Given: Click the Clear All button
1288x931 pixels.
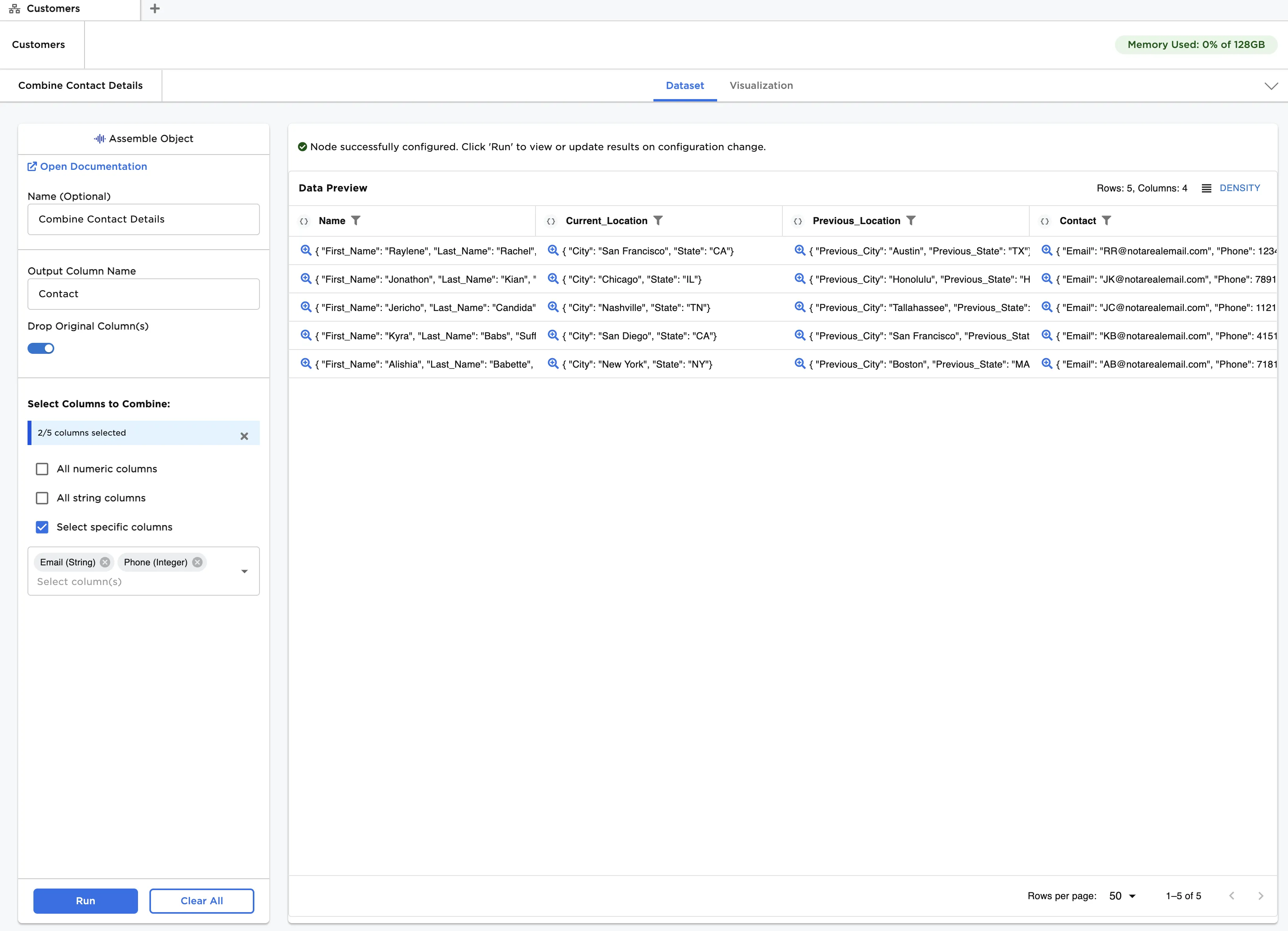Looking at the screenshot, I should 202,901.
